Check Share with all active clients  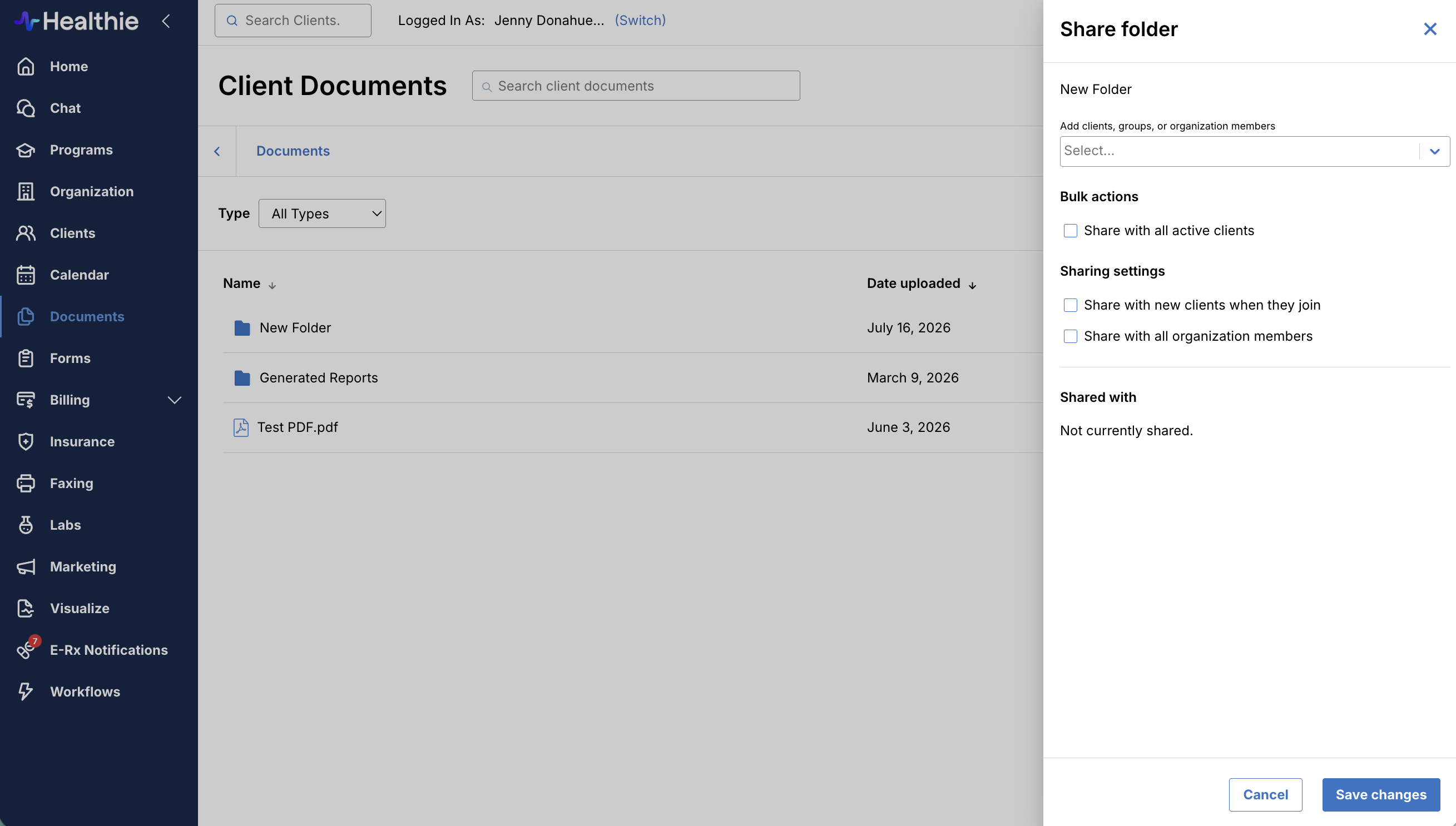click(x=1070, y=231)
